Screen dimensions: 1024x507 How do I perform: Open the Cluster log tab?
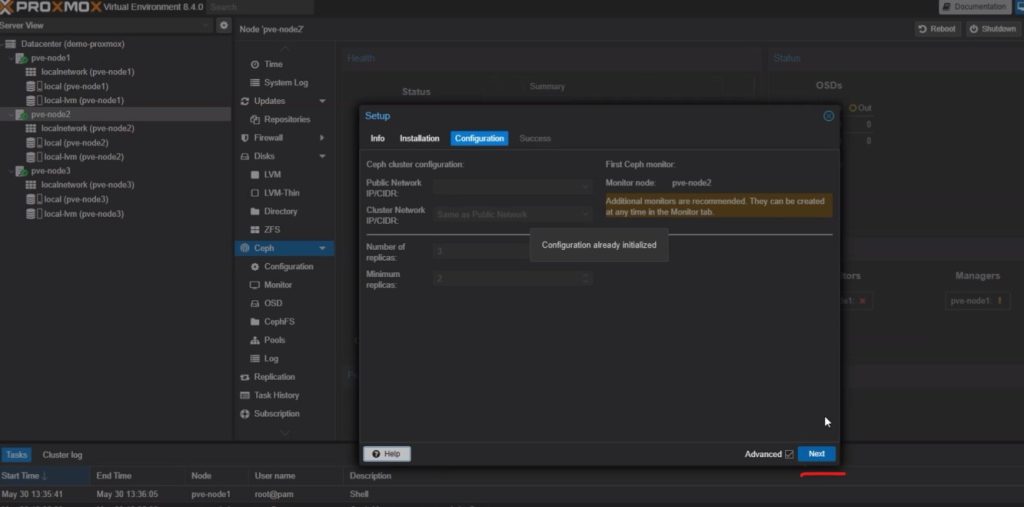click(x=63, y=455)
